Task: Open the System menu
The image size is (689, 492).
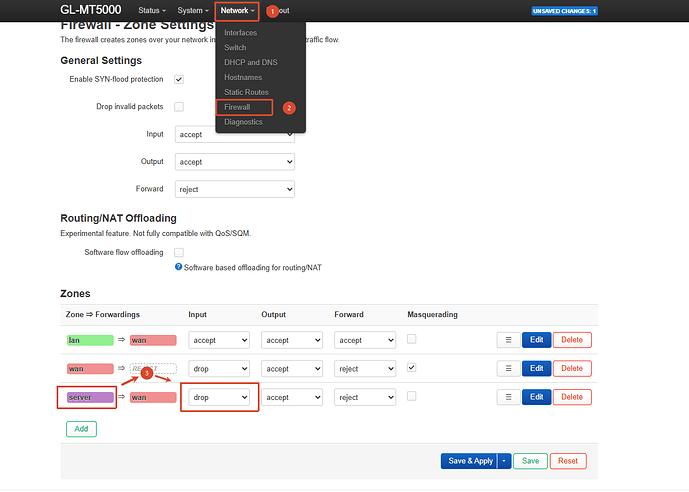Action: coord(193,11)
